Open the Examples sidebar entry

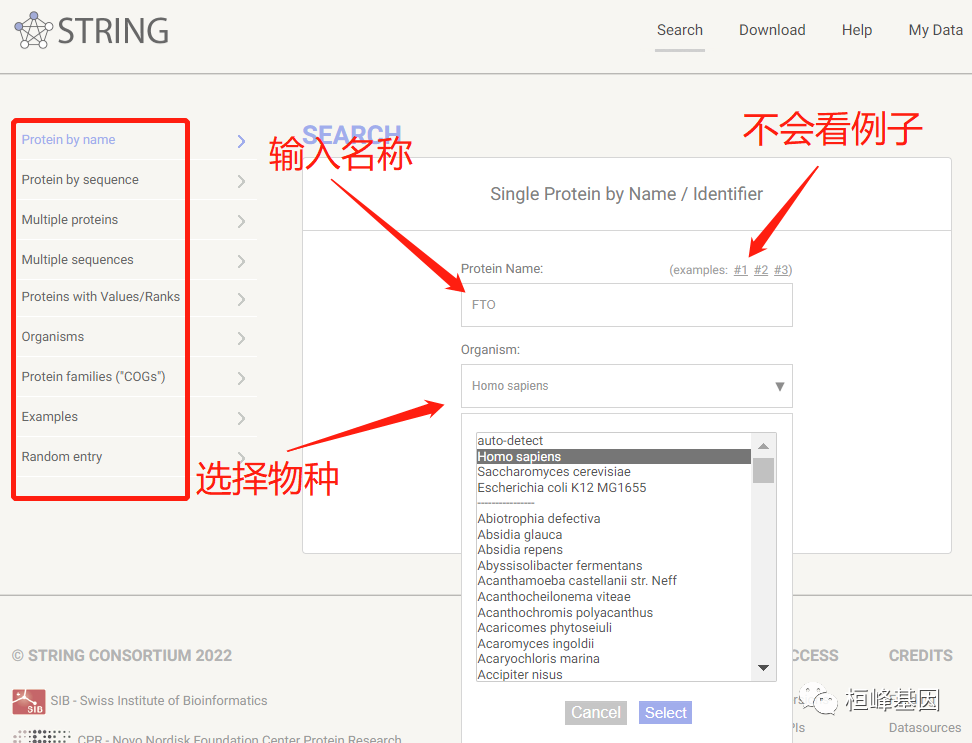coord(50,416)
